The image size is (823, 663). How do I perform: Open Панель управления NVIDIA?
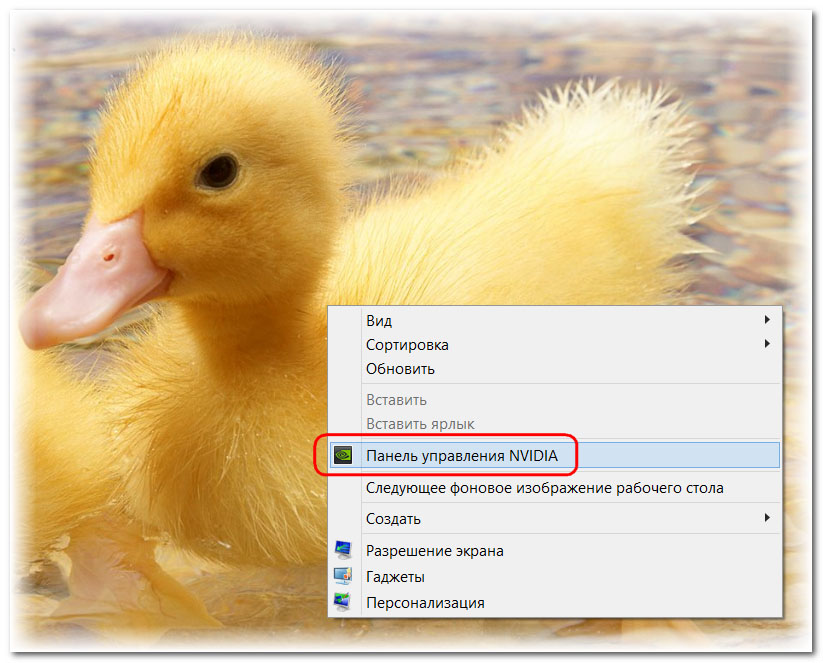[x=555, y=455]
